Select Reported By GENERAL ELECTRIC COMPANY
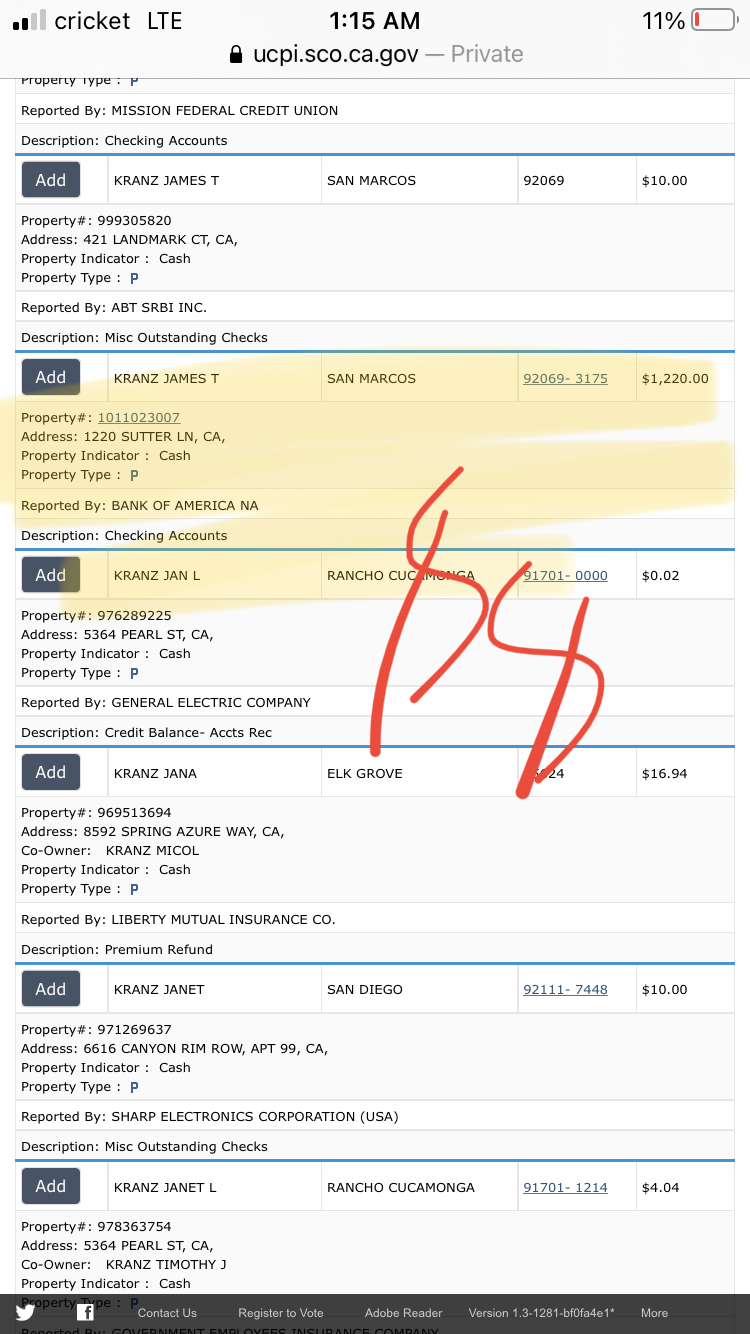The height and width of the screenshot is (1334, 750). pyautogui.click(x=166, y=703)
